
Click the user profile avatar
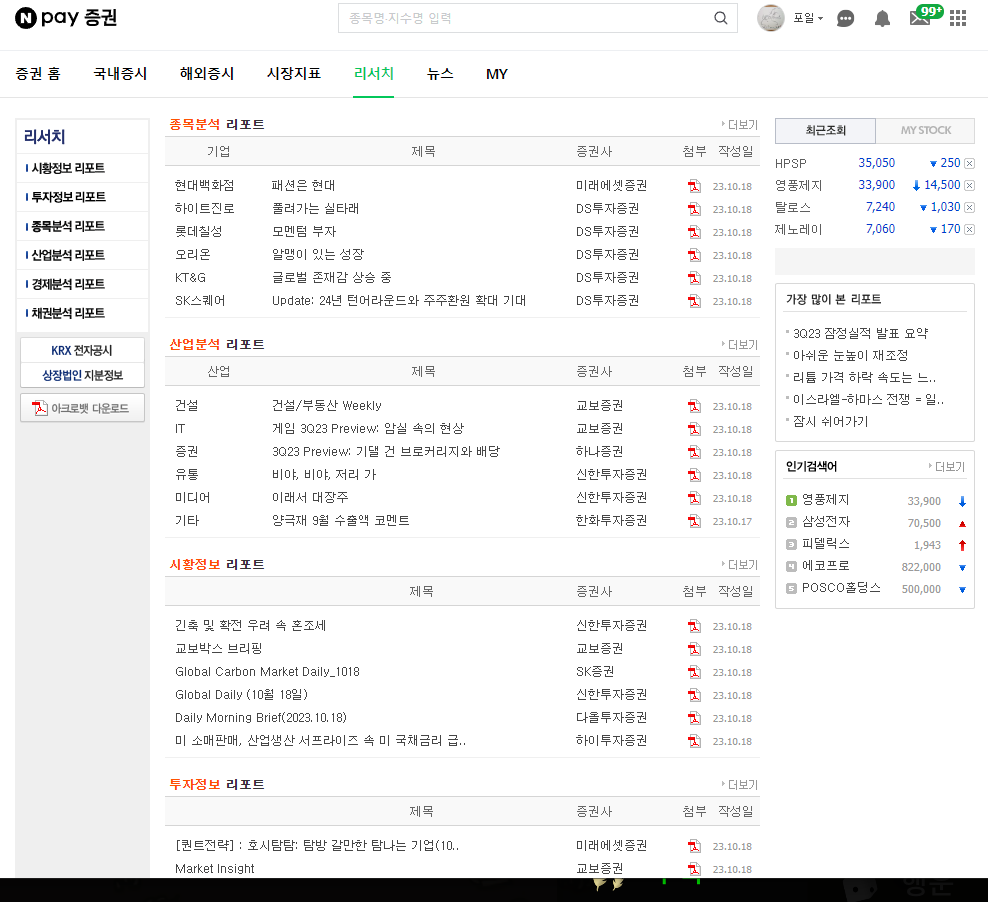[x=770, y=18]
